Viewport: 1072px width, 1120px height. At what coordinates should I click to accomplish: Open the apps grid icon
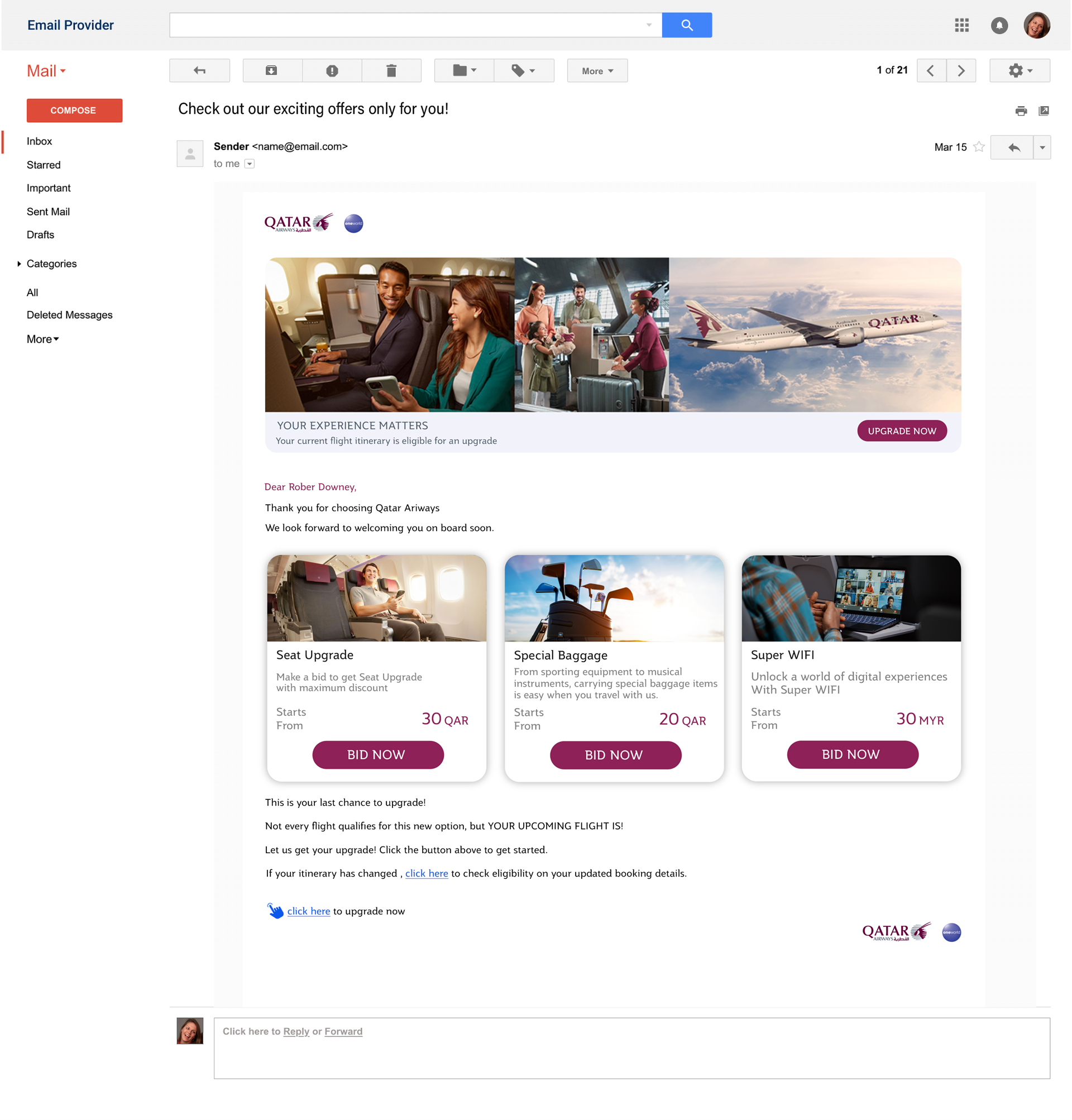click(961, 25)
